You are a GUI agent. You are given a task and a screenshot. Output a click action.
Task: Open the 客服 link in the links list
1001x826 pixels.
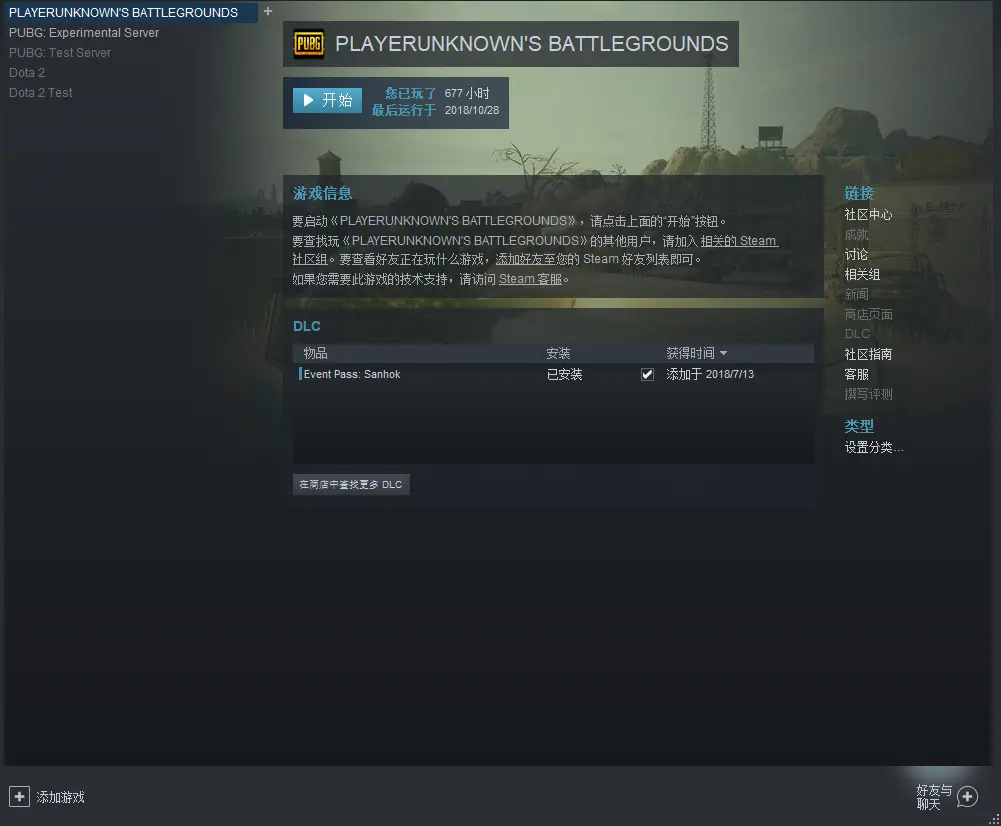(857, 374)
